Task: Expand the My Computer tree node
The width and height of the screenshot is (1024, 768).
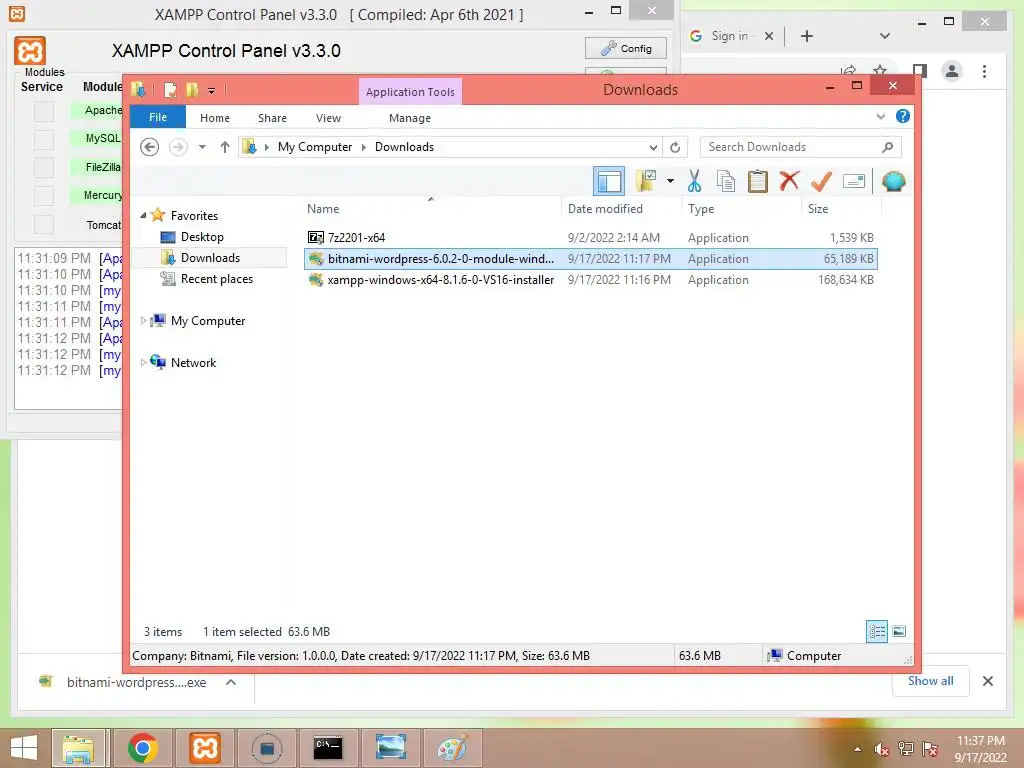Action: [143, 320]
